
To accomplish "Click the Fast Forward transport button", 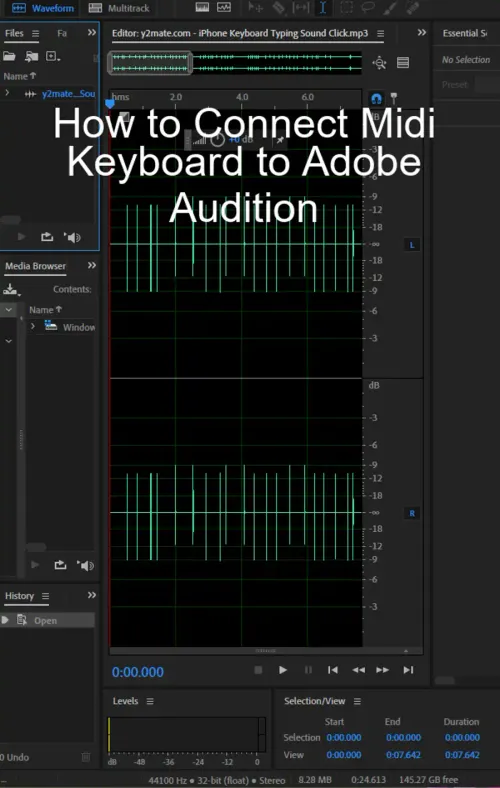I will [x=382, y=670].
